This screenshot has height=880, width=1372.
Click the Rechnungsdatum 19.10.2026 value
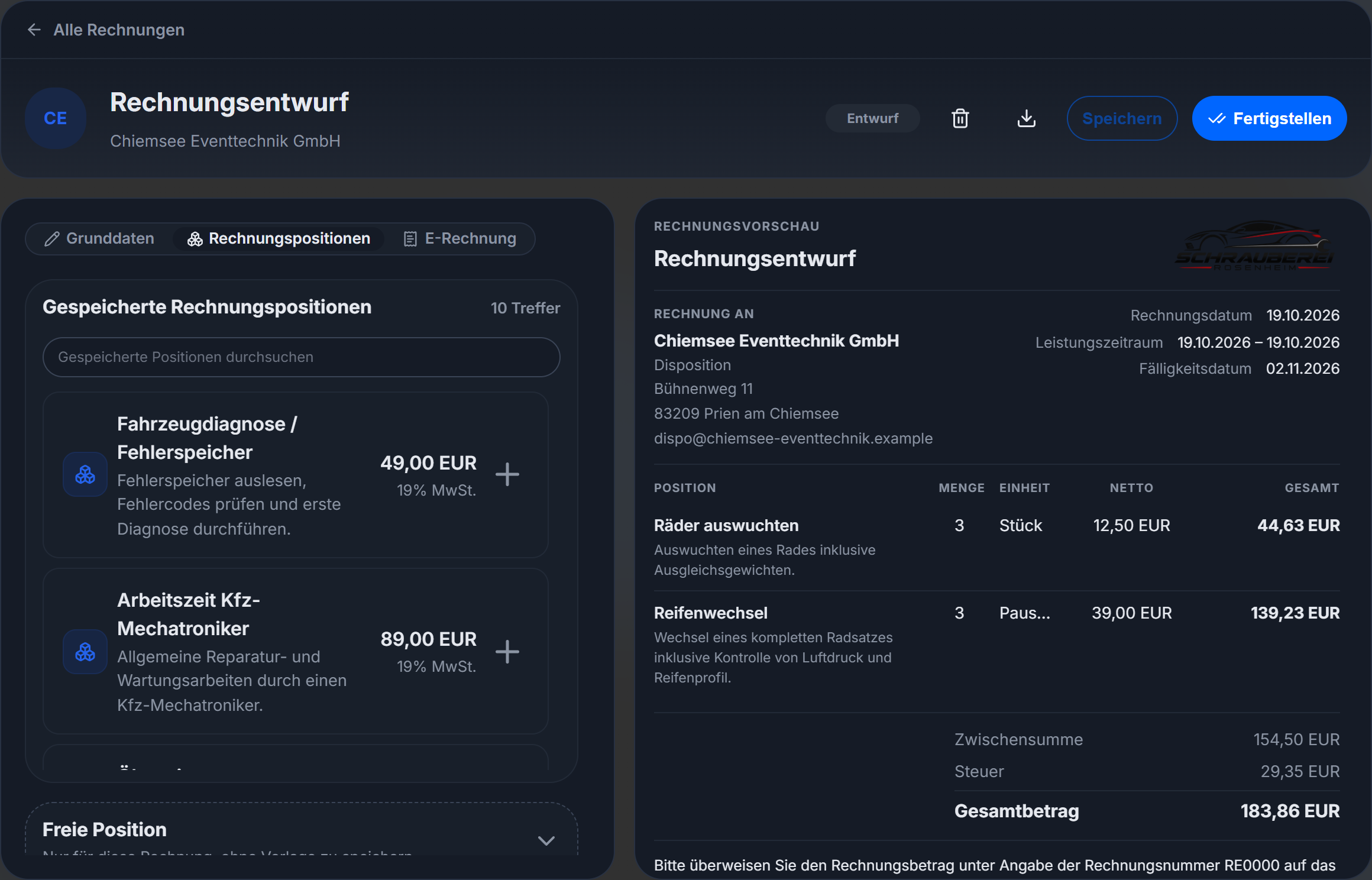(1303, 315)
